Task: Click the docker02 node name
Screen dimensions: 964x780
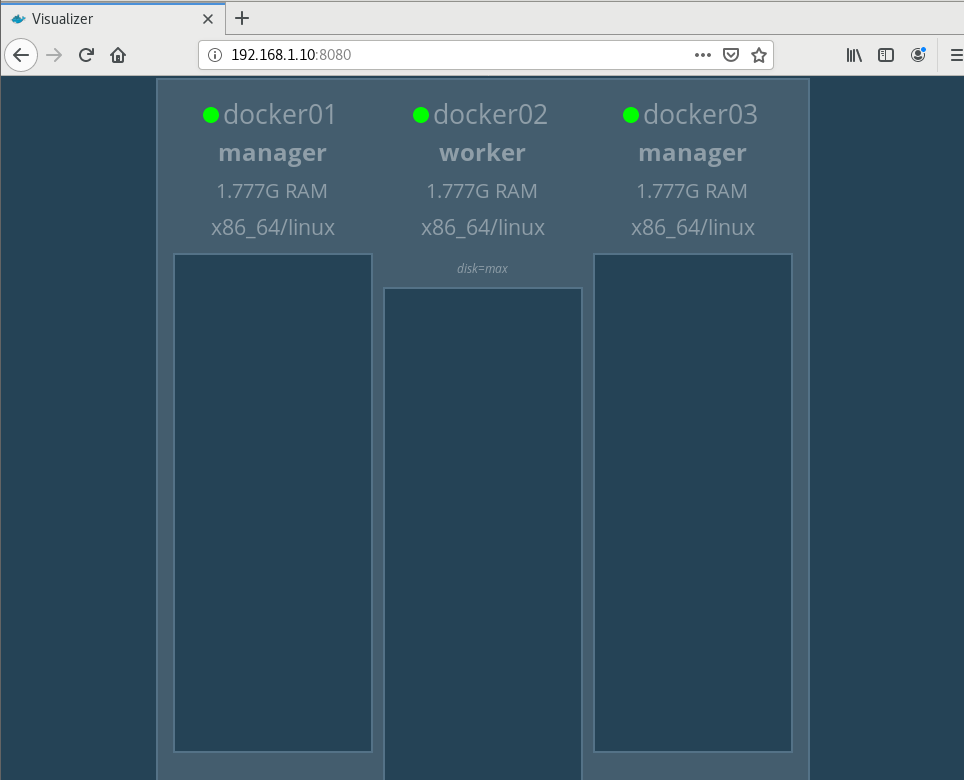Action: tap(490, 115)
